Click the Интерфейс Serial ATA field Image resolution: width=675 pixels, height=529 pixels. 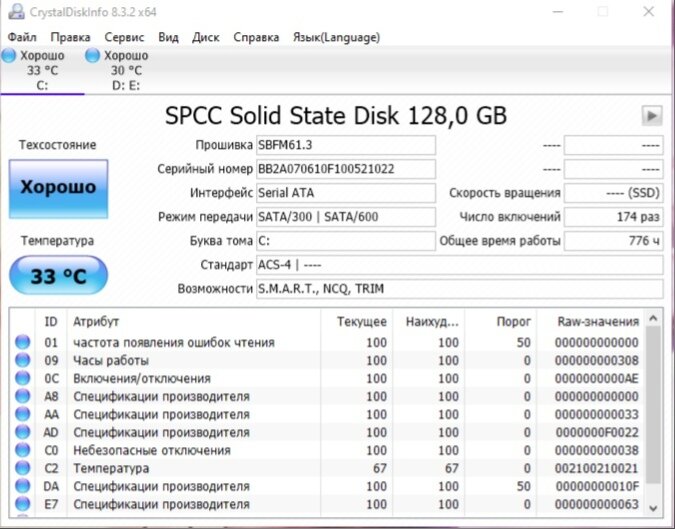coord(346,193)
